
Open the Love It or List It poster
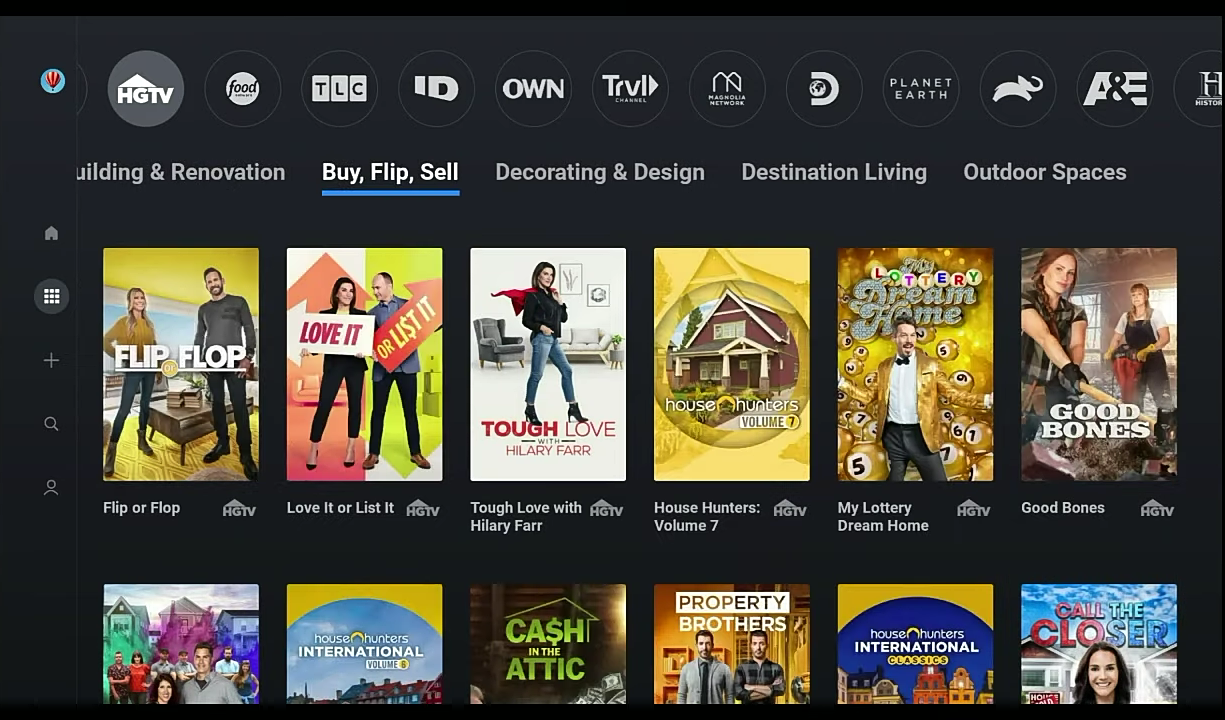pos(365,364)
